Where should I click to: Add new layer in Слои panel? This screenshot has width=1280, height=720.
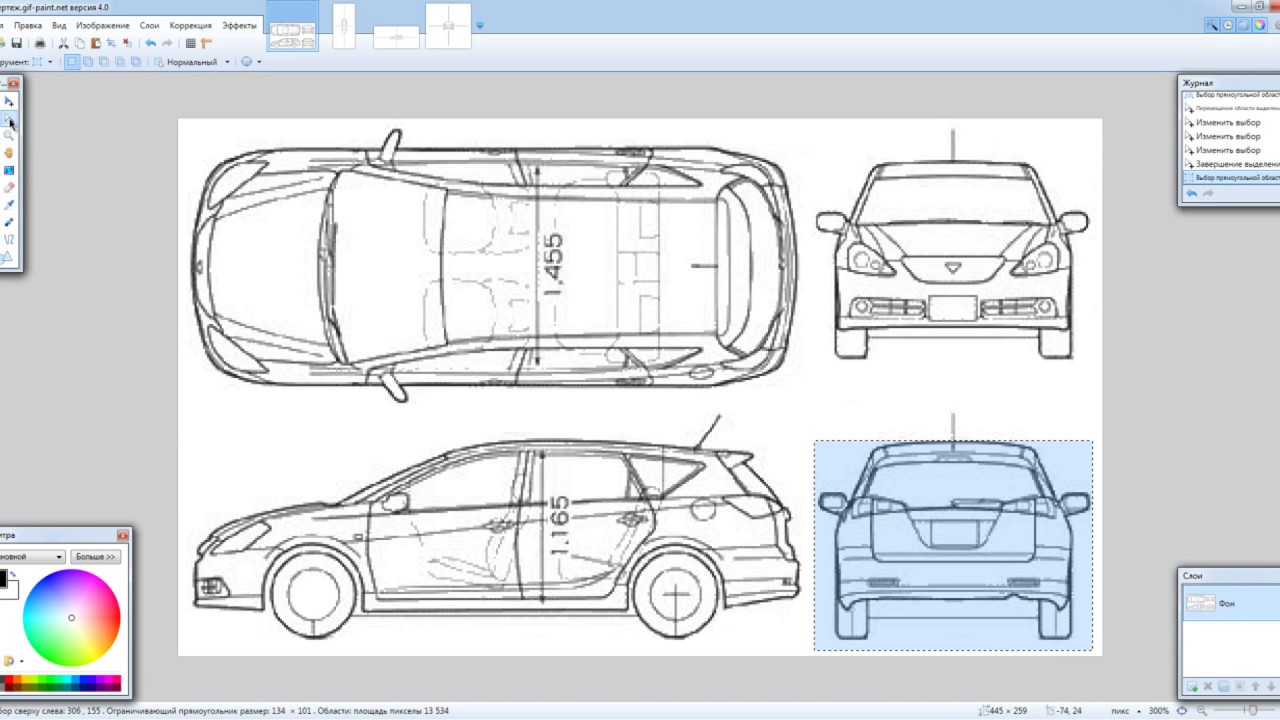click(x=1192, y=687)
